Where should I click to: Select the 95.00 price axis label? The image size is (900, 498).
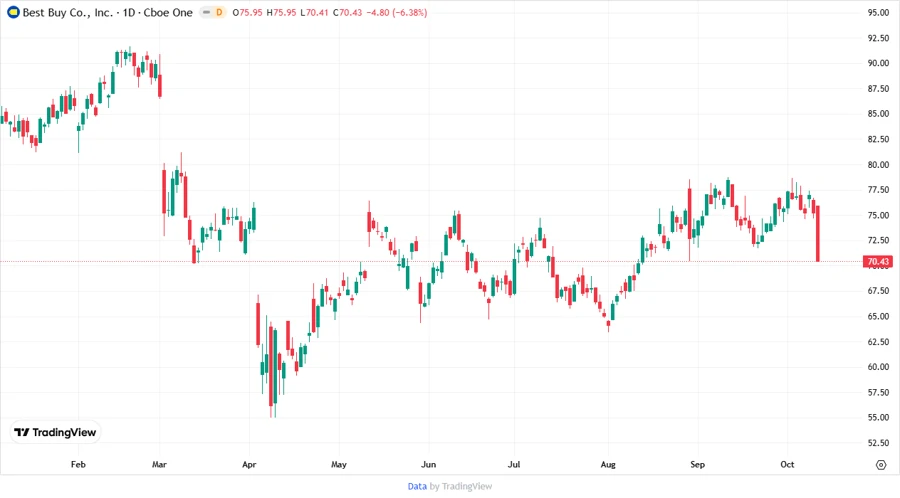[x=878, y=13]
